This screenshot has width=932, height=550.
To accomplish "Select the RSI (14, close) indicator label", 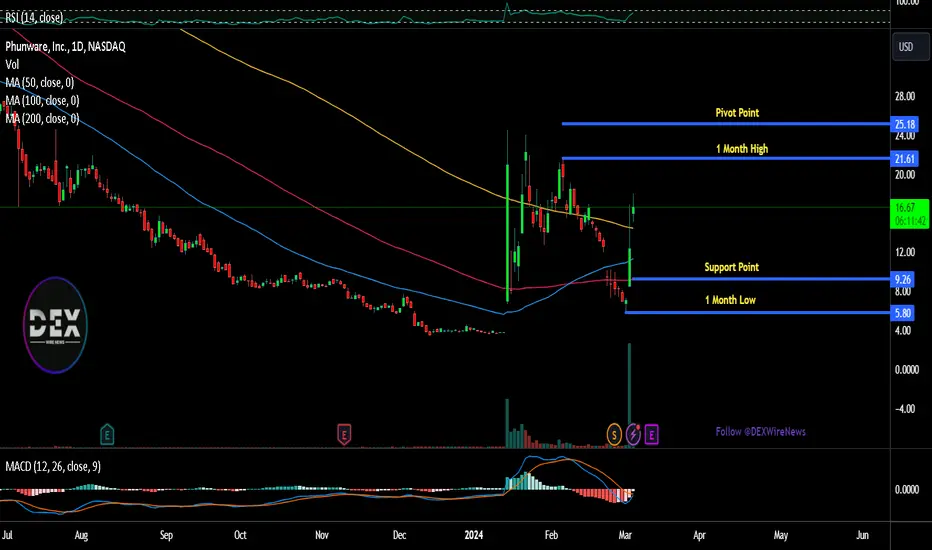I will (x=34, y=17).
